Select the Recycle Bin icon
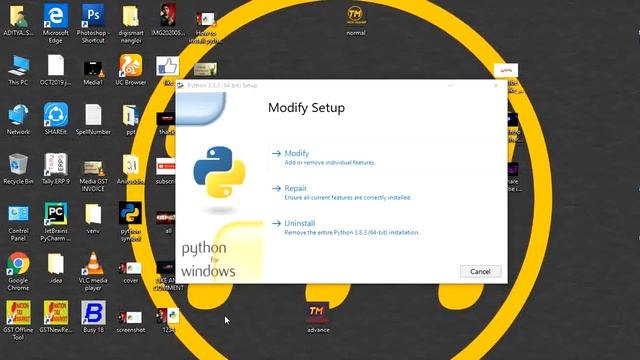This screenshot has width=640, height=360. (x=18, y=169)
